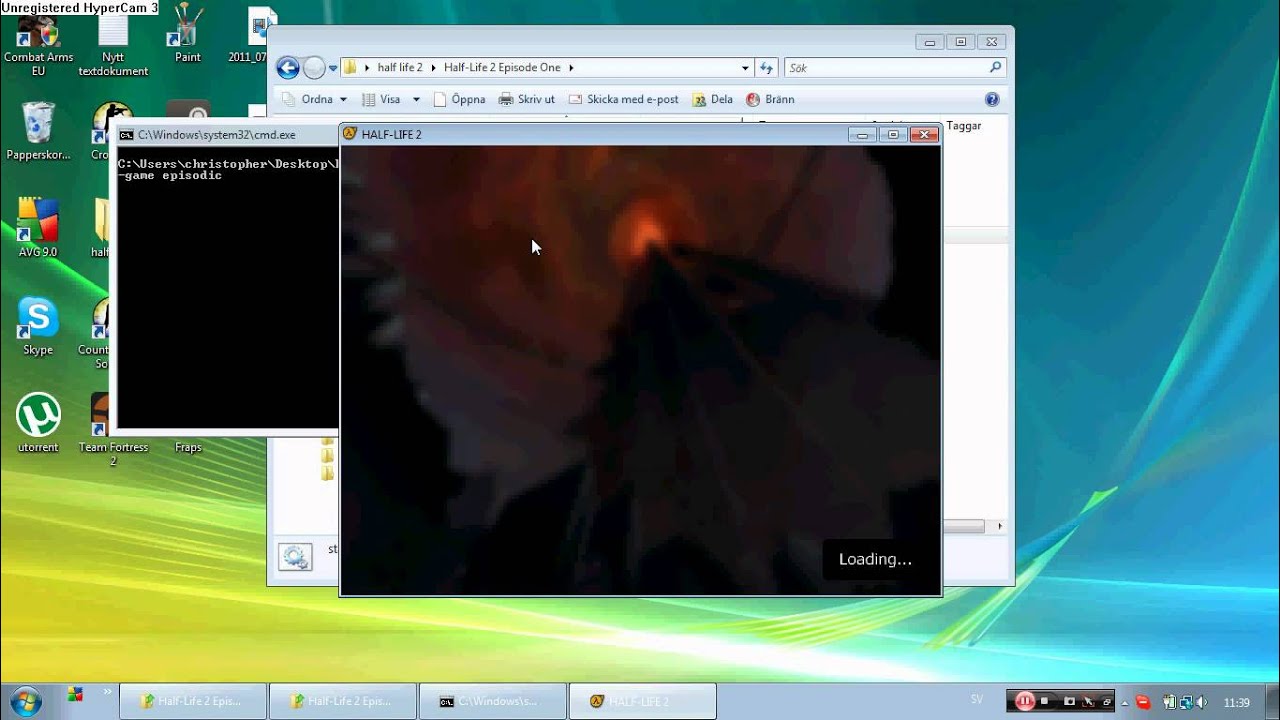The width and height of the screenshot is (1280, 720).
Task: Open the Combat Arms EU desktop shortcut
Action: tap(38, 45)
